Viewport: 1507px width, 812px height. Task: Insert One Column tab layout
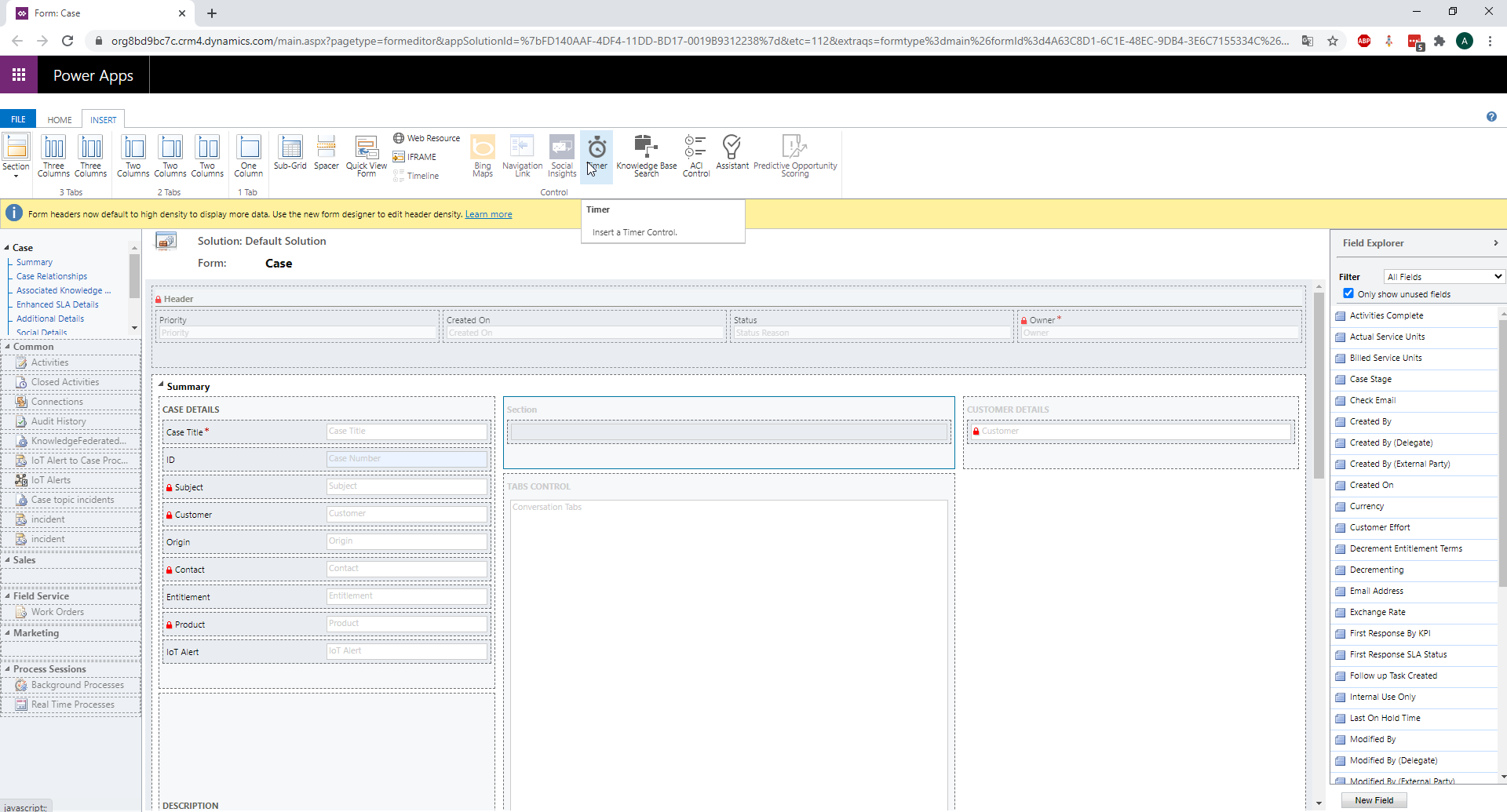(249, 155)
